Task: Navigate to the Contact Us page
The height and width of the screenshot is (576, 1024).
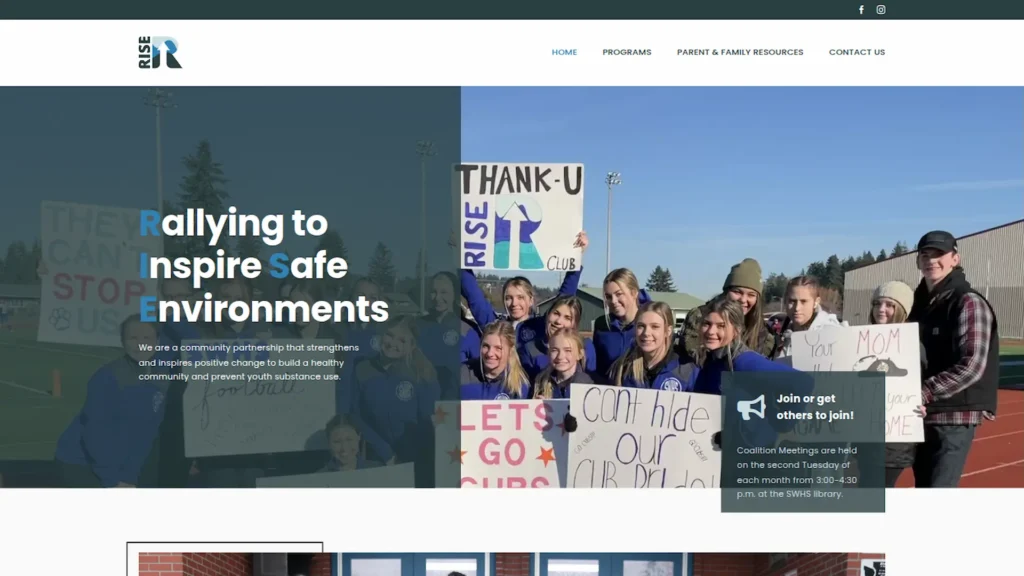Action: [856, 52]
